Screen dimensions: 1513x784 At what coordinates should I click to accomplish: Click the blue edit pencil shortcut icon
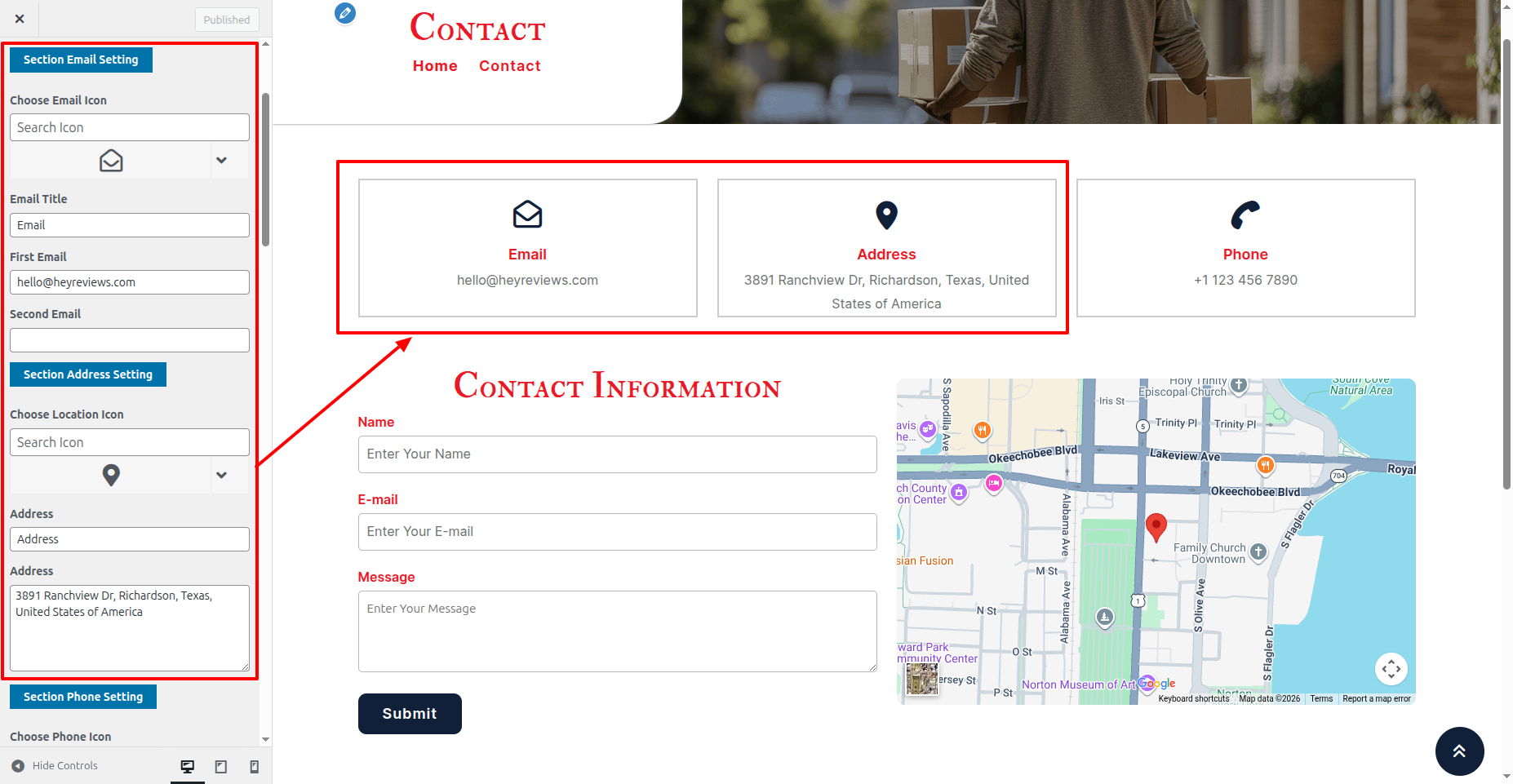345,13
